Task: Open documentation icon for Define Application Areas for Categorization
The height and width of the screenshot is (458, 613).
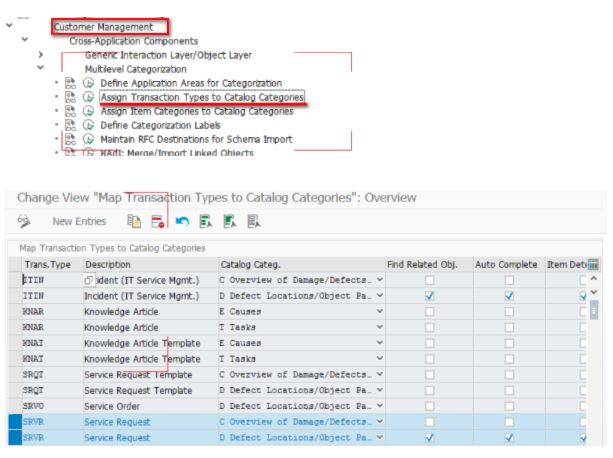Action: [x=70, y=83]
